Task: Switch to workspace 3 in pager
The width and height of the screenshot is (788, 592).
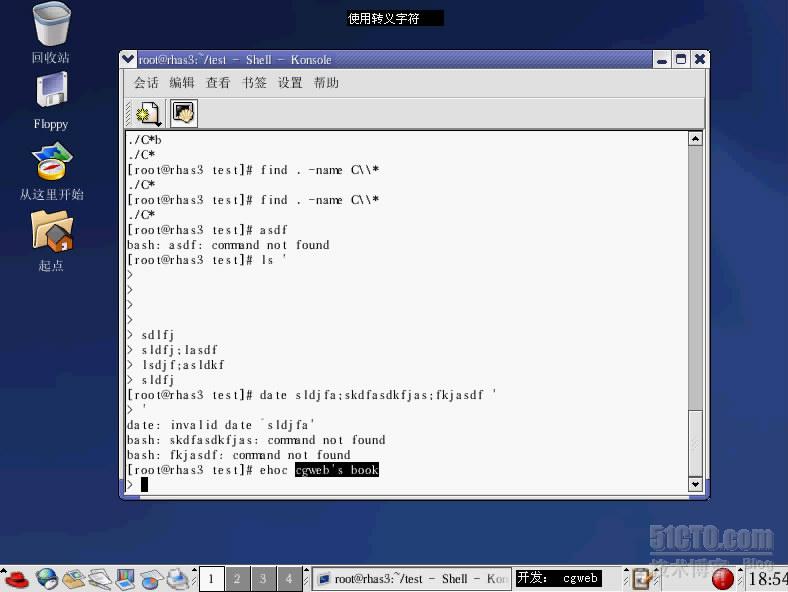Action: coord(263,578)
